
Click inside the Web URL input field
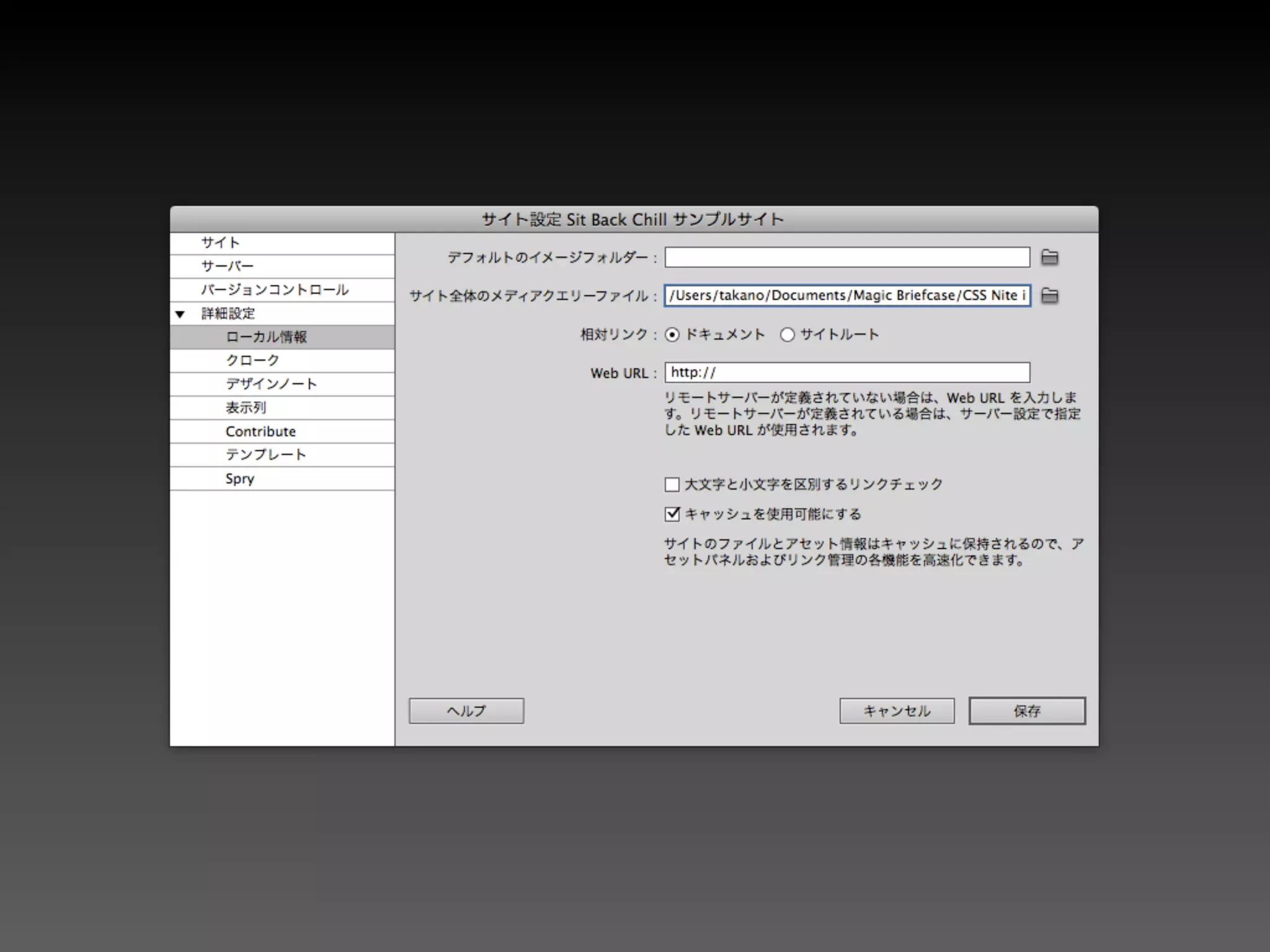tap(847, 372)
